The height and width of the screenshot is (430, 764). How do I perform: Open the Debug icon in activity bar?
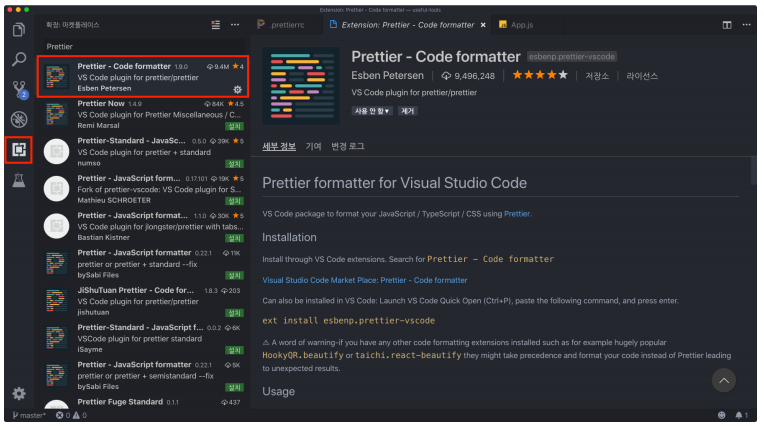click(19, 119)
